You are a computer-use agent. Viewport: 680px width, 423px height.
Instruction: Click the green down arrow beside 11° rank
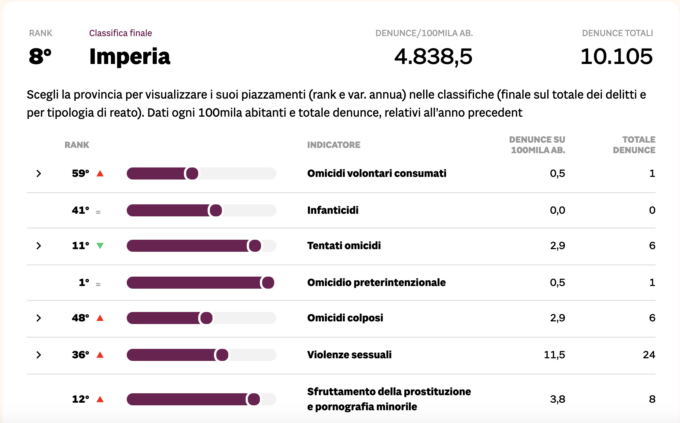pos(100,246)
